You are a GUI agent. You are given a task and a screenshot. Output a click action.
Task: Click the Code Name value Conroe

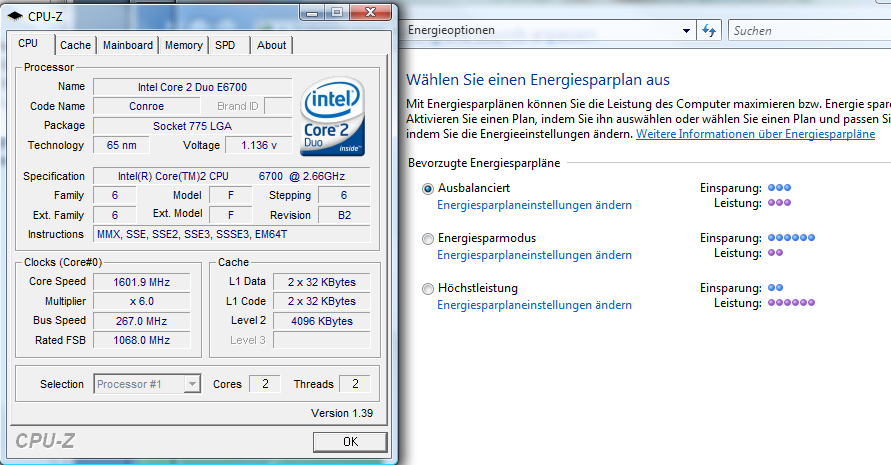(x=147, y=106)
